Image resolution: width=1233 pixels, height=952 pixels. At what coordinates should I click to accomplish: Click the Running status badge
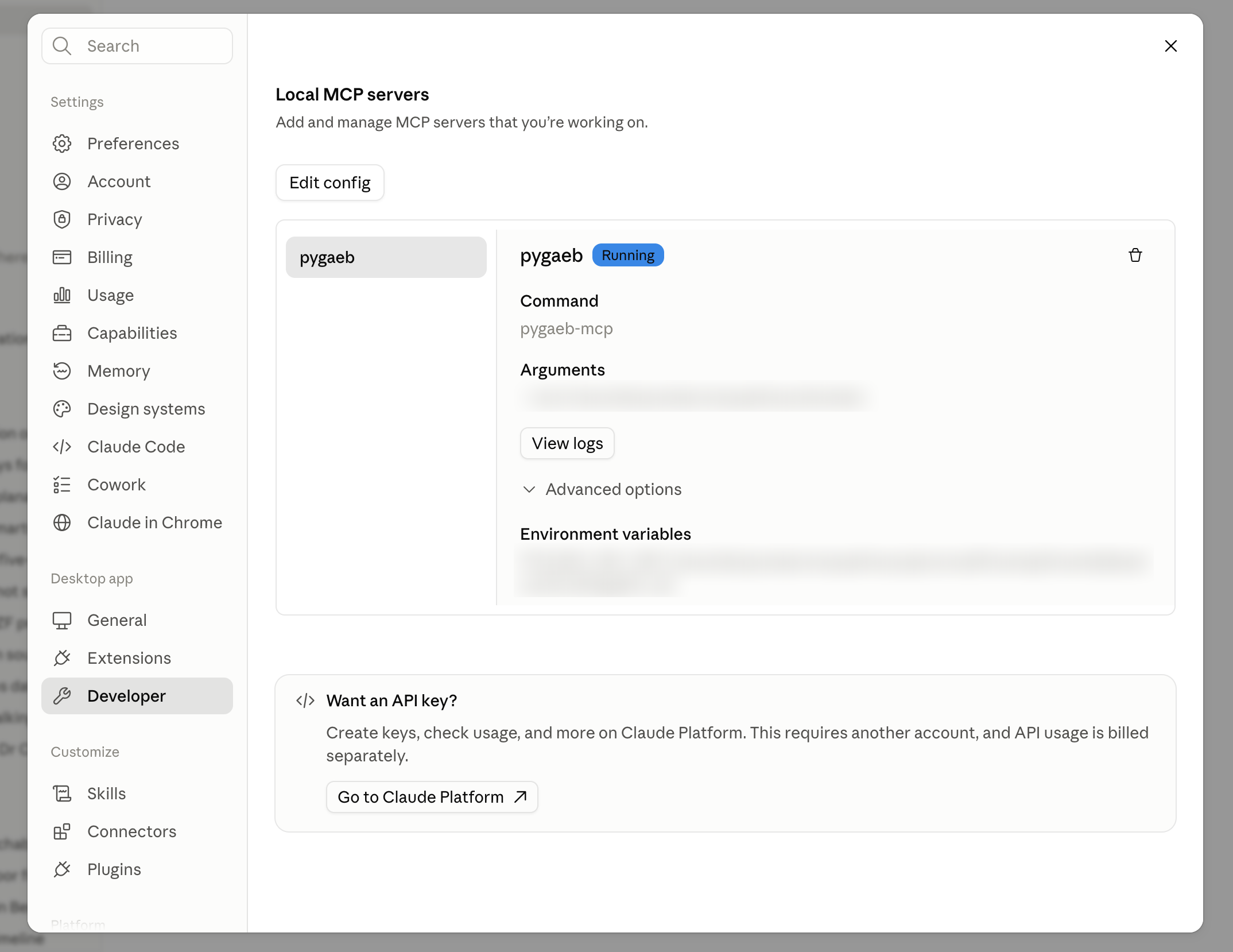[628, 255]
